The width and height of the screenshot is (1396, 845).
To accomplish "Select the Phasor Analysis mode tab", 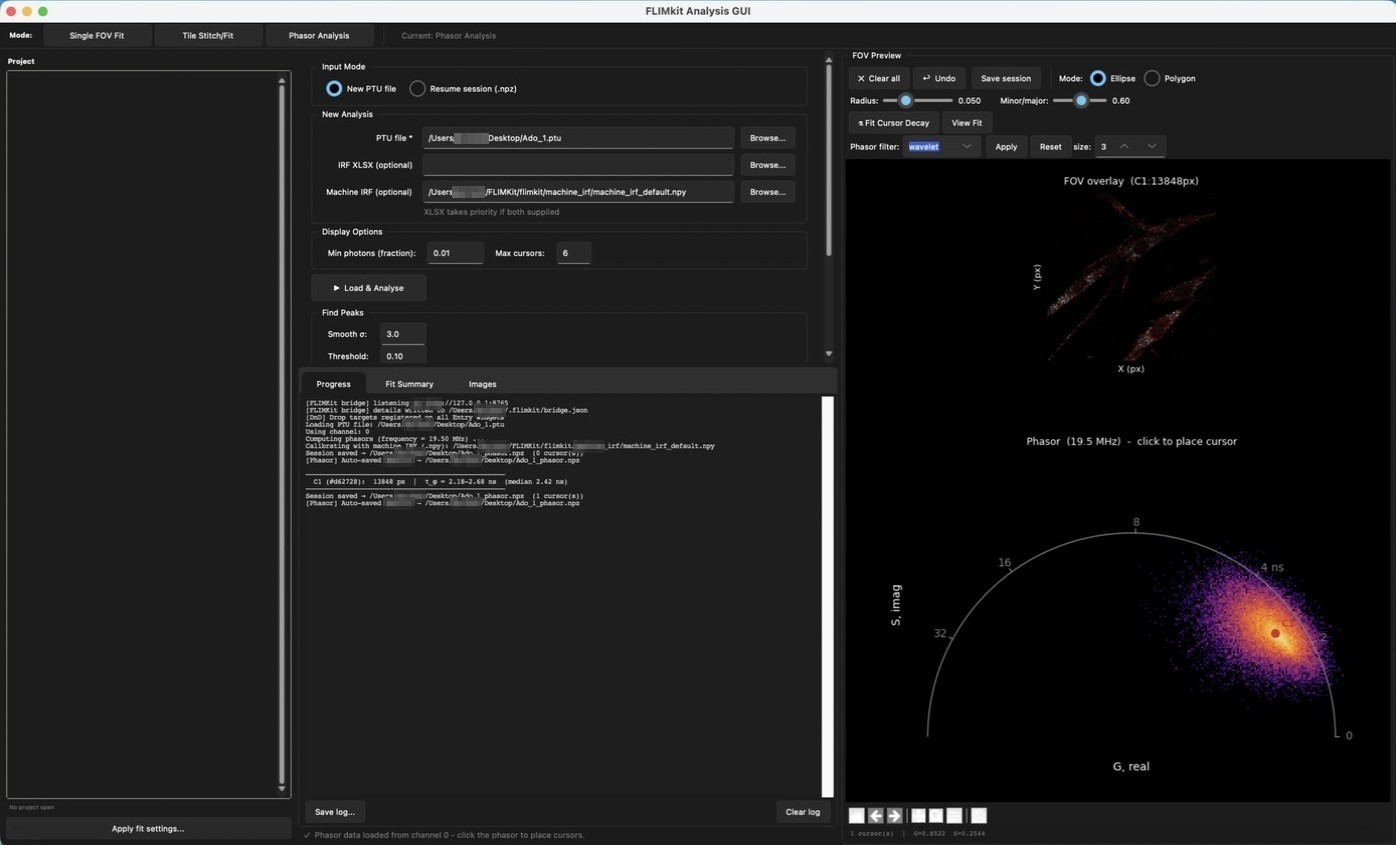I will click(319, 35).
